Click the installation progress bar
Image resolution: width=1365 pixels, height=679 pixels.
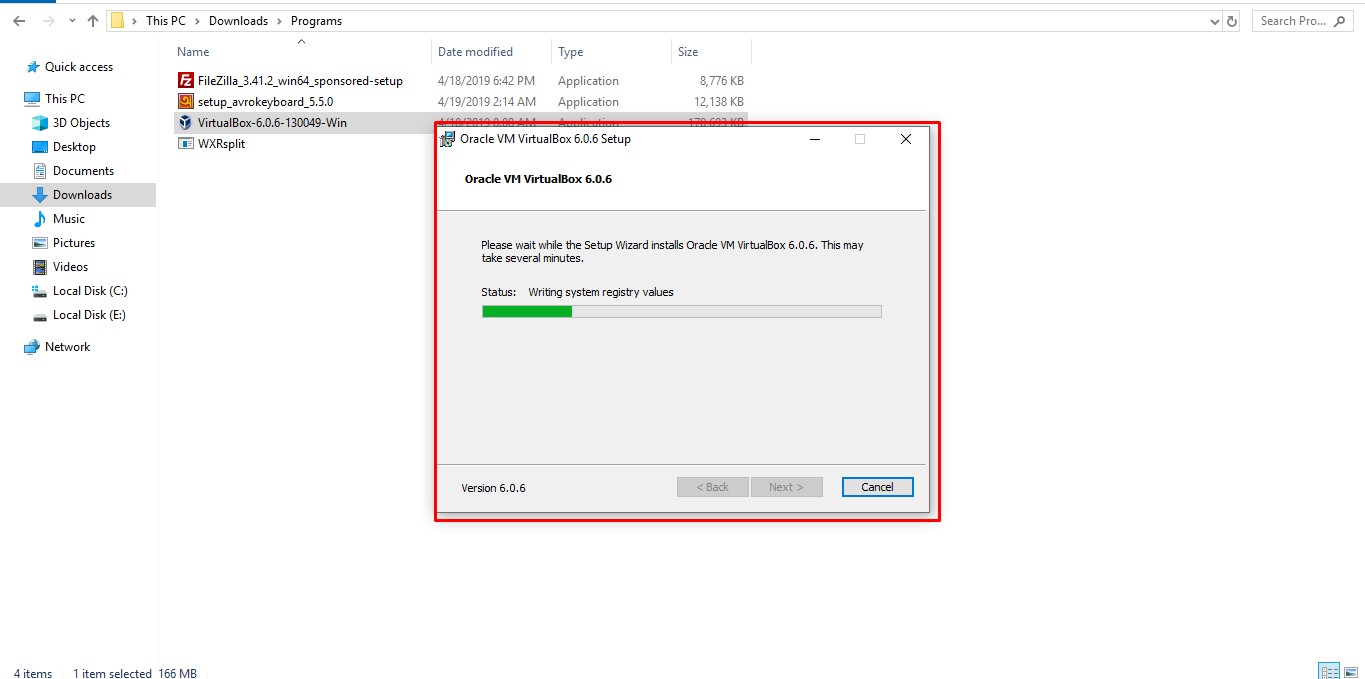(x=681, y=312)
